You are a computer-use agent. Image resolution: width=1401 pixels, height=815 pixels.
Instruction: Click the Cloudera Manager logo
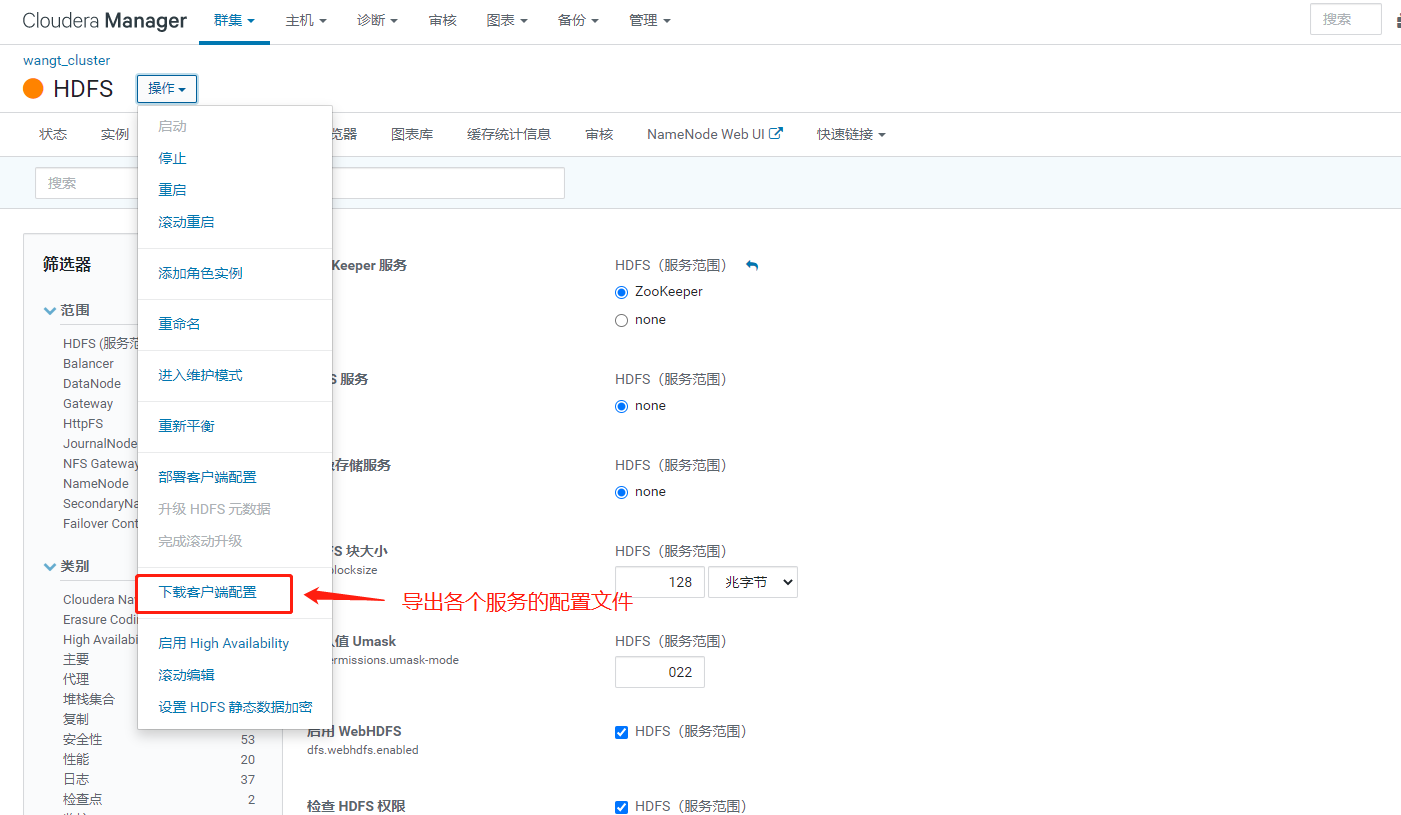[104, 20]
